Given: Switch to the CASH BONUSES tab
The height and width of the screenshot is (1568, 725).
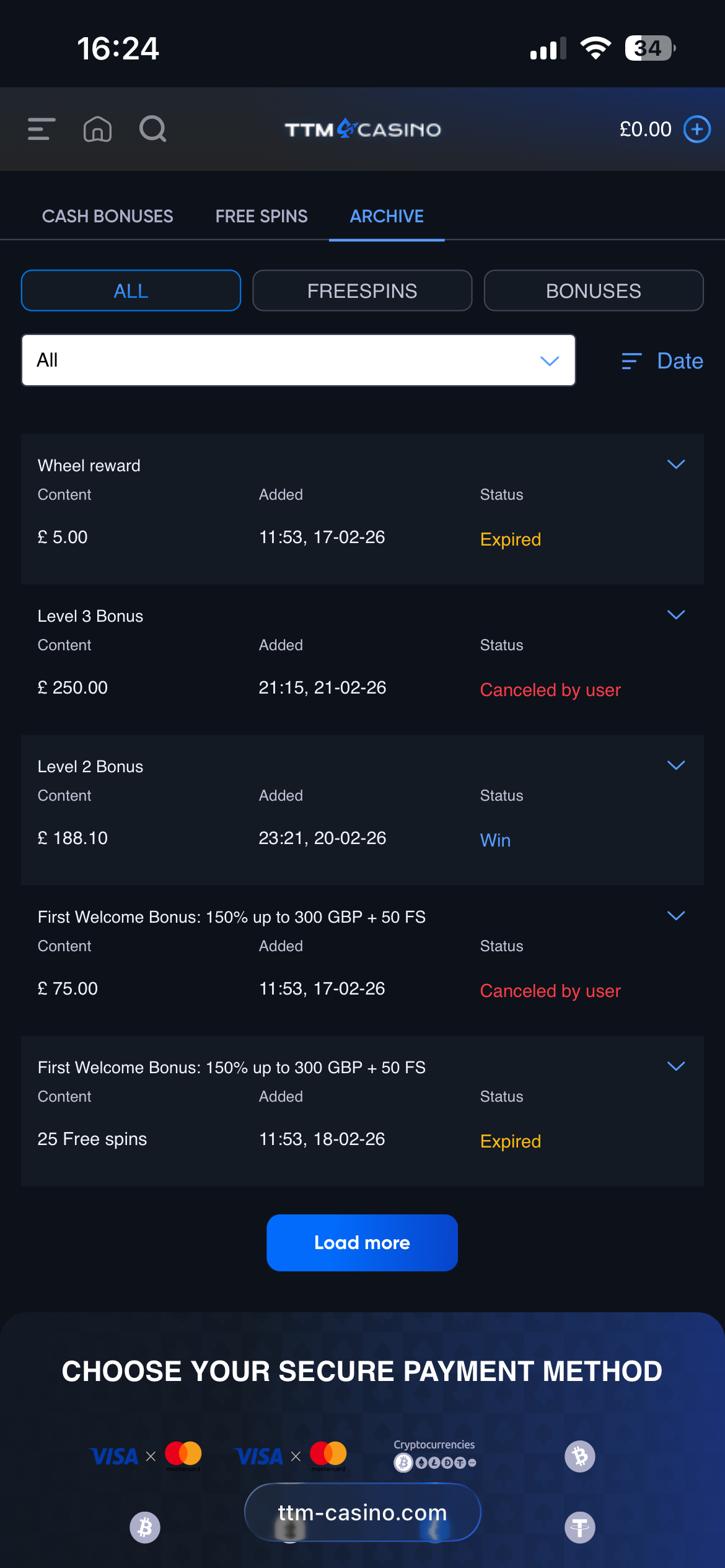Looking at the screenshot, I should 107,216.
